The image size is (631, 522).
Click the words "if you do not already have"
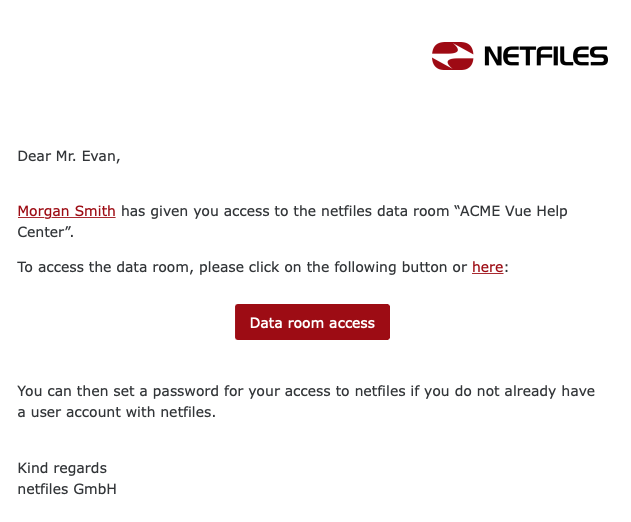503,391
